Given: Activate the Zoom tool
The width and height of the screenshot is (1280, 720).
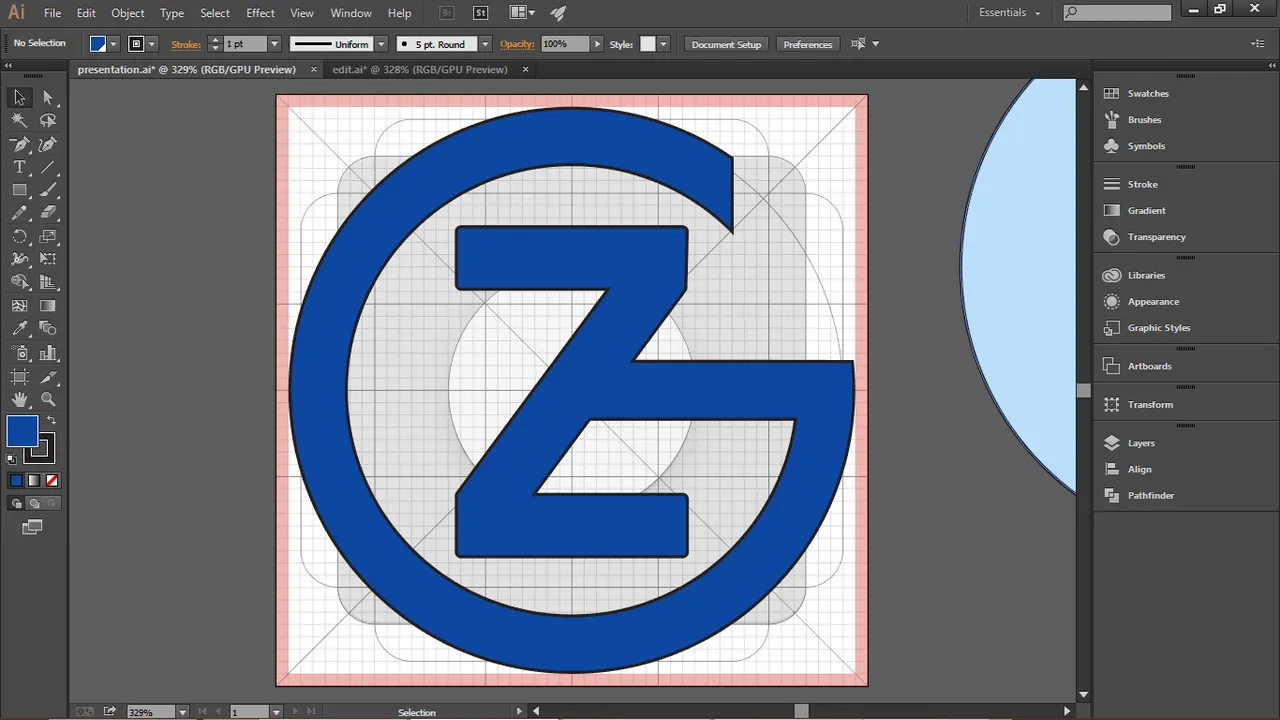Looking at the screenshot, I should (48, 399).
